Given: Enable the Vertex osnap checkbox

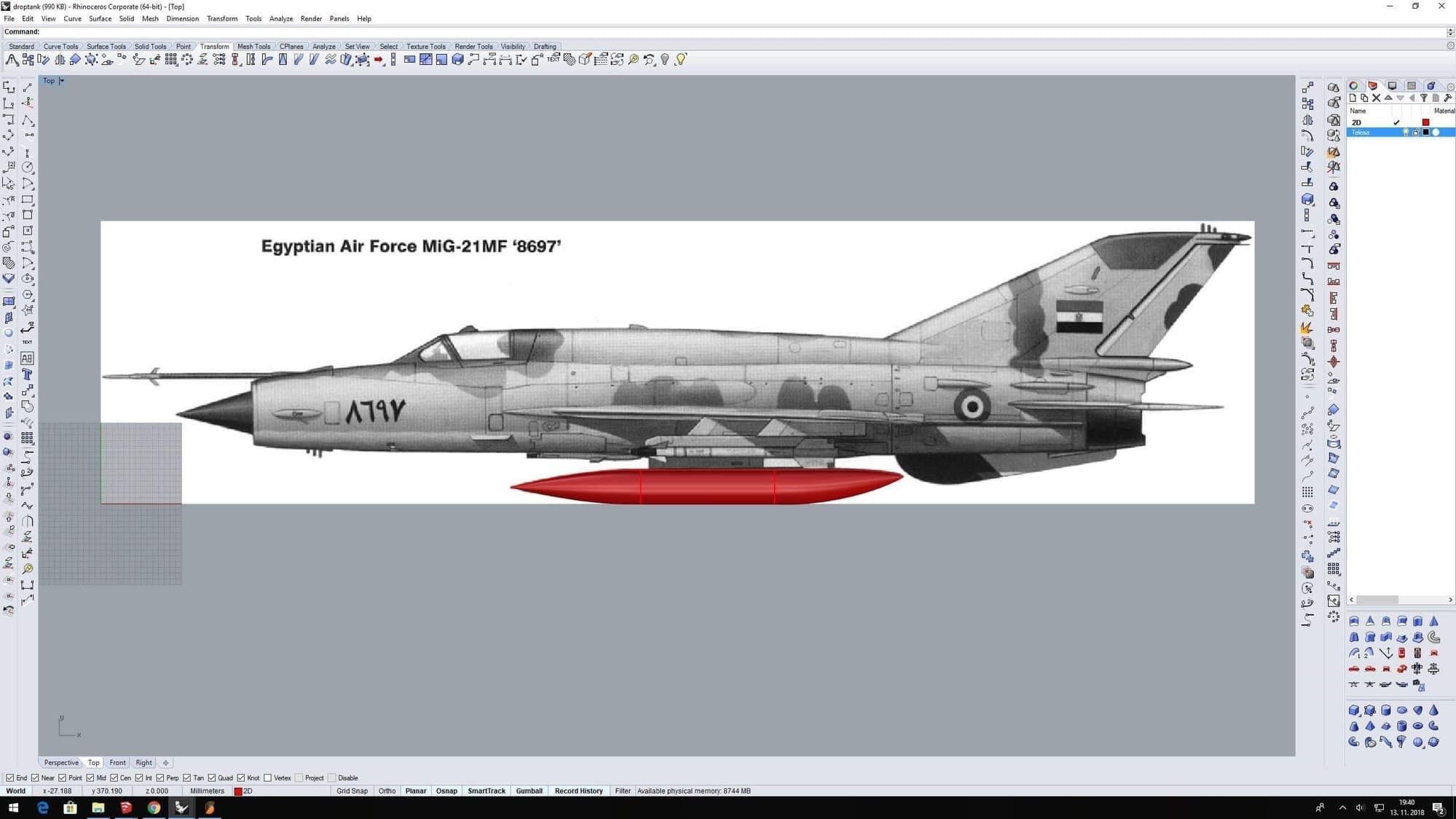Looking at the screenshot, I should [x=267, y=778].
